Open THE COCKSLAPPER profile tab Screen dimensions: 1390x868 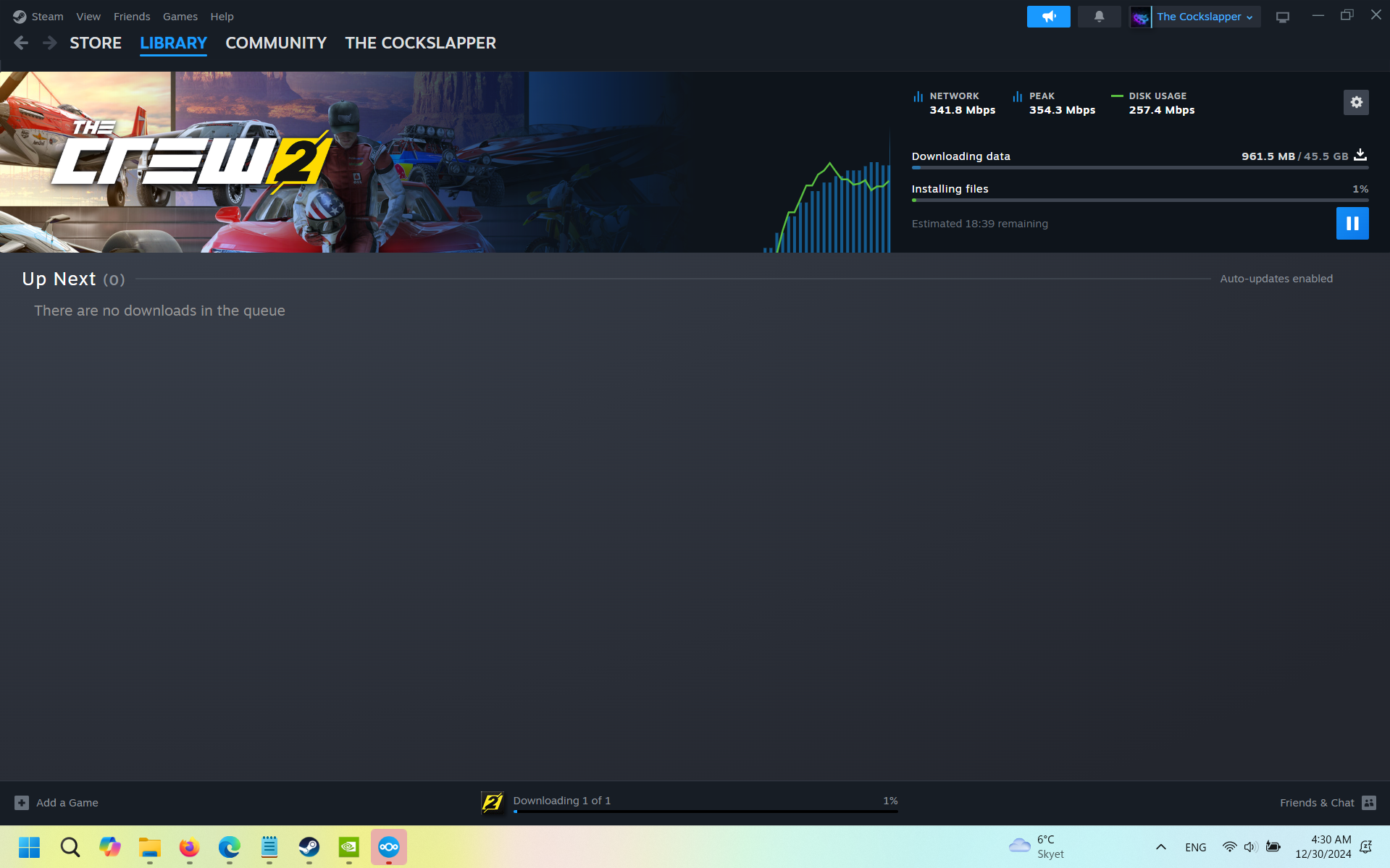pos(420,43)
